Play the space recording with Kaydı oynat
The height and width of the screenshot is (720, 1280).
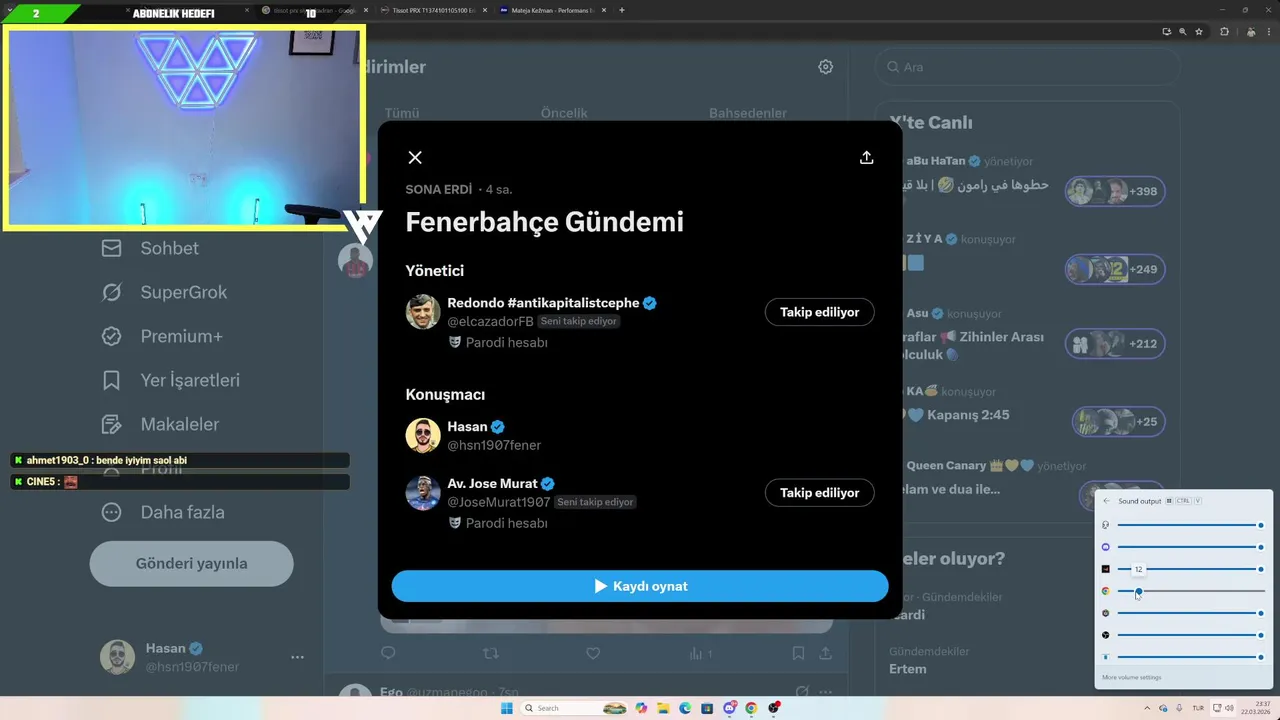coord(640,586)
